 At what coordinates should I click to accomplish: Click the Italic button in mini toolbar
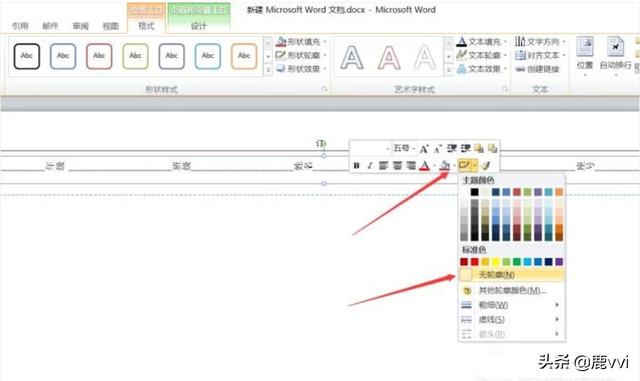point(369,165)
